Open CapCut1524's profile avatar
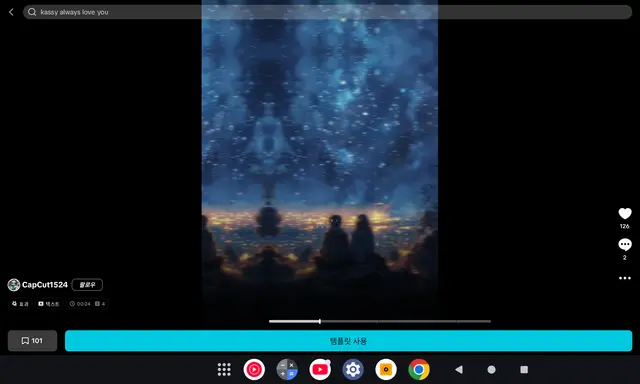Viewport: 640px width, 384px height. click(x=13, y=284)
